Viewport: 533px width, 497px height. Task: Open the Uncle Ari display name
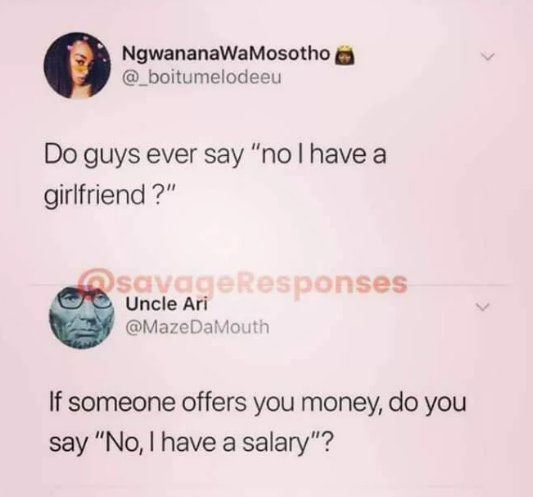pyautogui.click(x=167, y=304)
